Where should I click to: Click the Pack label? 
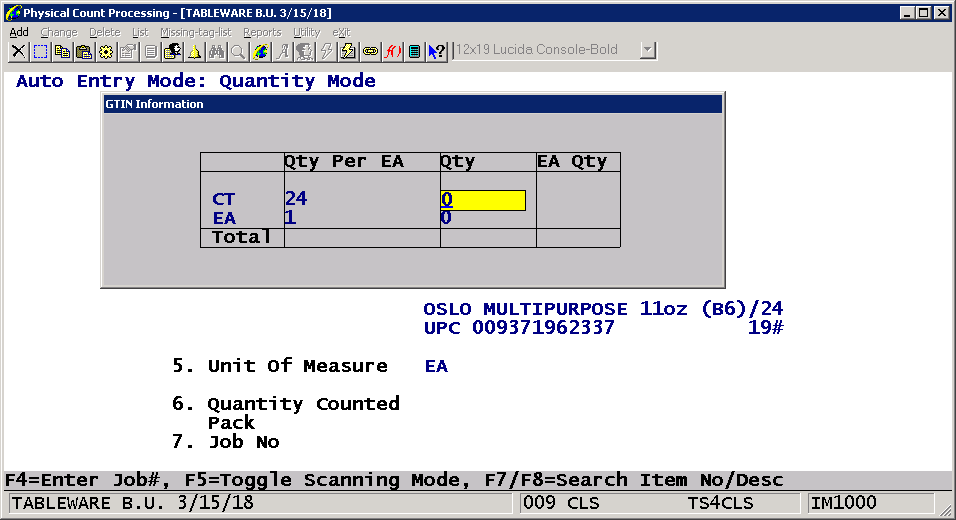pyautogui.click(x=231, y=423)
